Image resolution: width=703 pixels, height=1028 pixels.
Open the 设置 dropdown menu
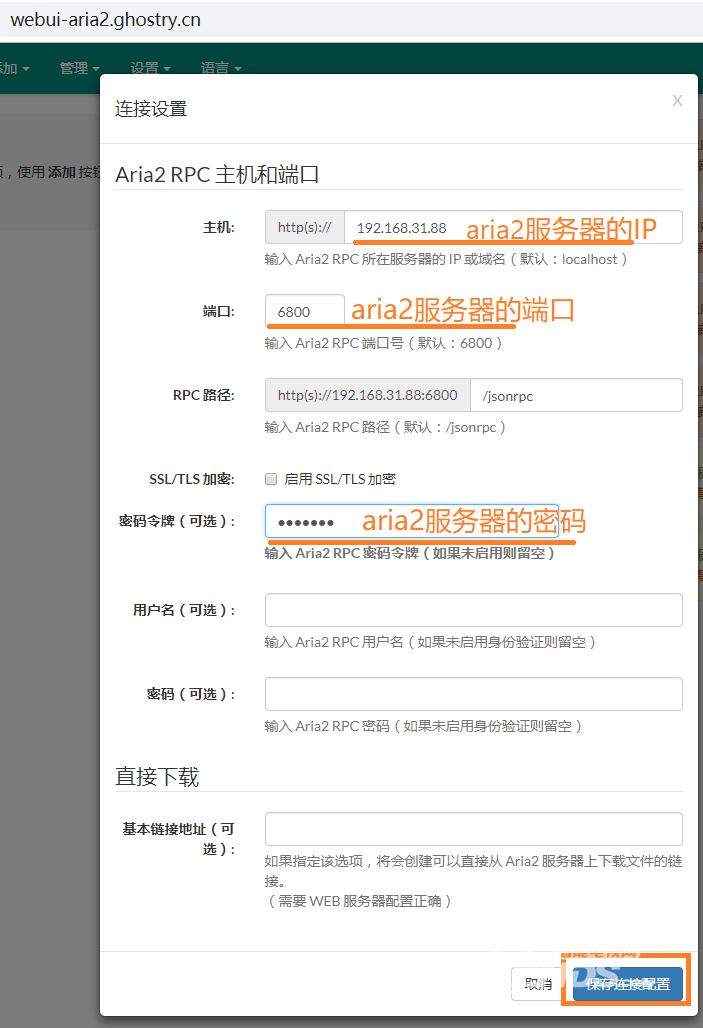tap(150, 68)
